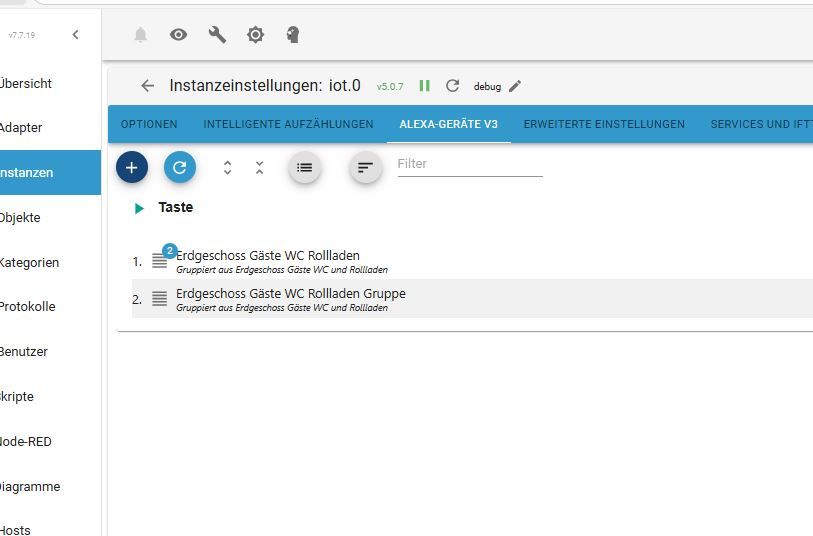This screenshot has height=536, width=813.
Task: Open Instanzen in the sidebar
Action: [x=50, y=173]
